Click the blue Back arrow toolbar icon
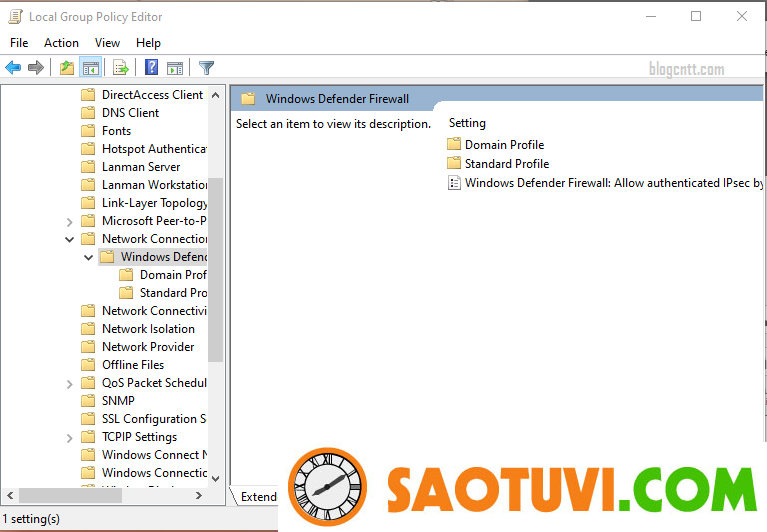 coord(13,67)
